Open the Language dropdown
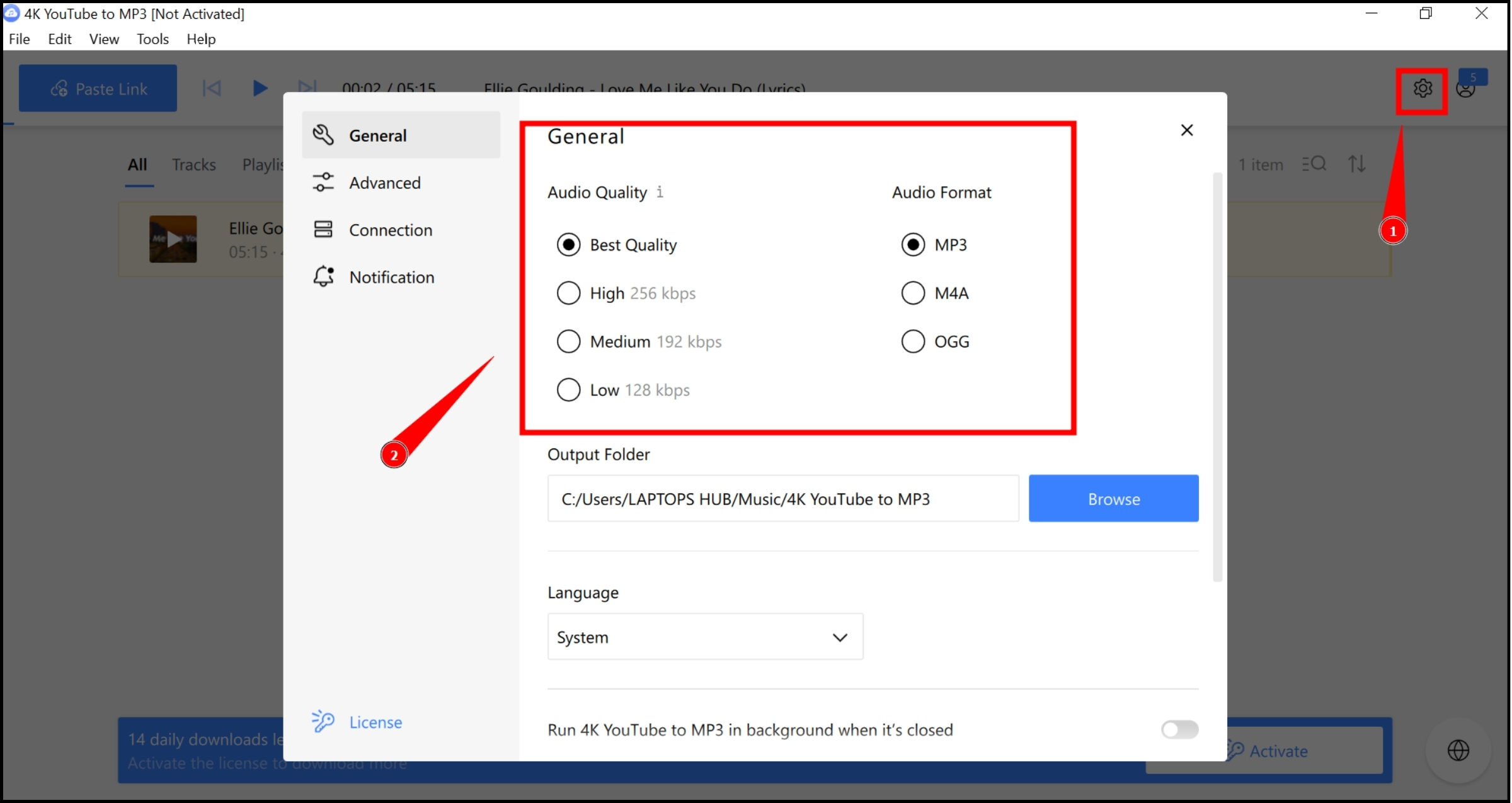1512x803 pixels. [704, 636]
